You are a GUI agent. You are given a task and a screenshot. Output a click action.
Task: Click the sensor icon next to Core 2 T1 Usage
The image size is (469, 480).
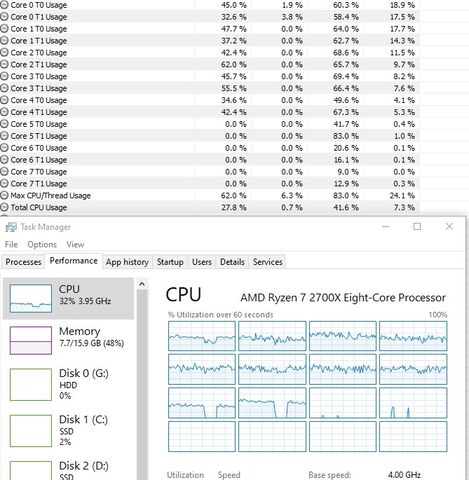coord(4,64)
